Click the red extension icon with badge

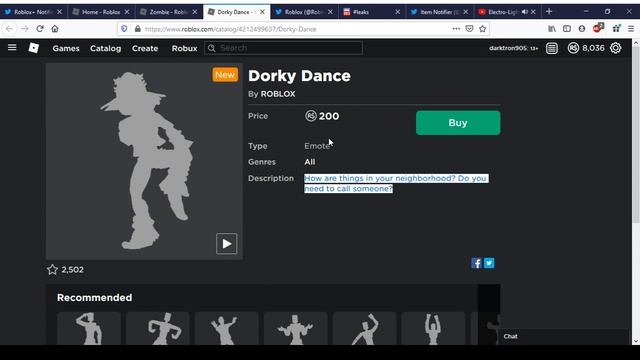point(598,28)
